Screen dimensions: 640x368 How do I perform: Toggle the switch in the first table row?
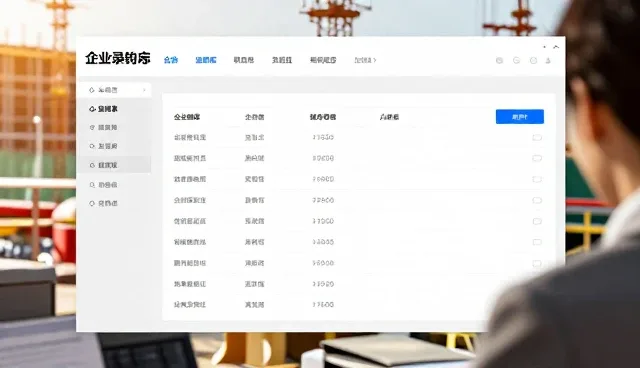(x=537, y=137)
